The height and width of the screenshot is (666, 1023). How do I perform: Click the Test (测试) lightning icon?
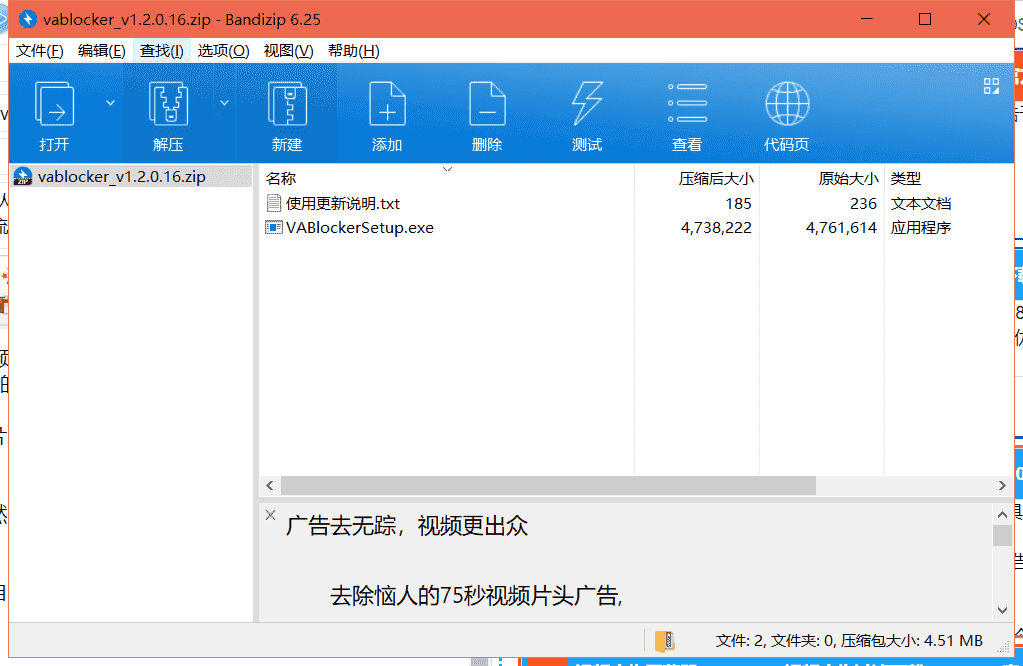coord(587,104)
